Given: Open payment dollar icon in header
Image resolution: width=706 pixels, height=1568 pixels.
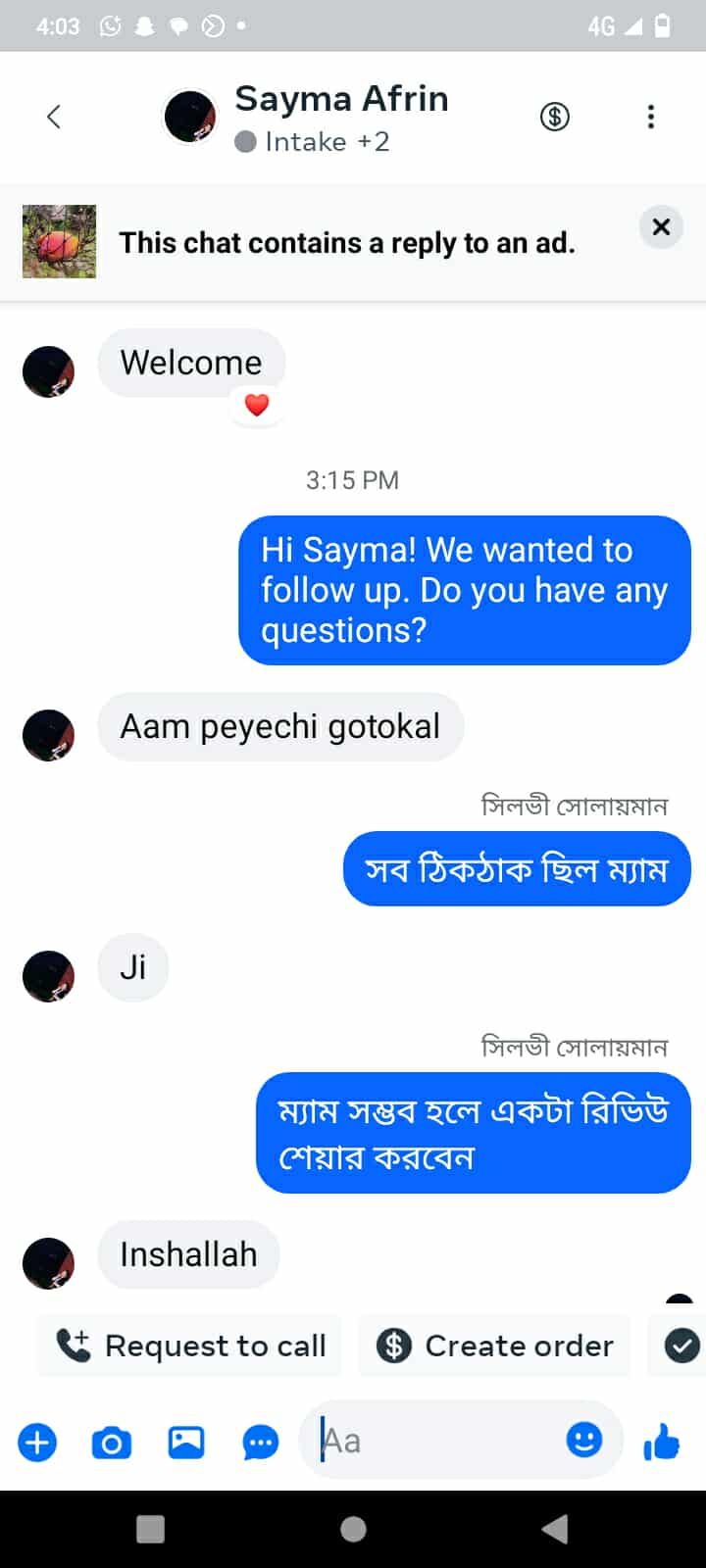Looking at the screenshot, I should 555,118.
